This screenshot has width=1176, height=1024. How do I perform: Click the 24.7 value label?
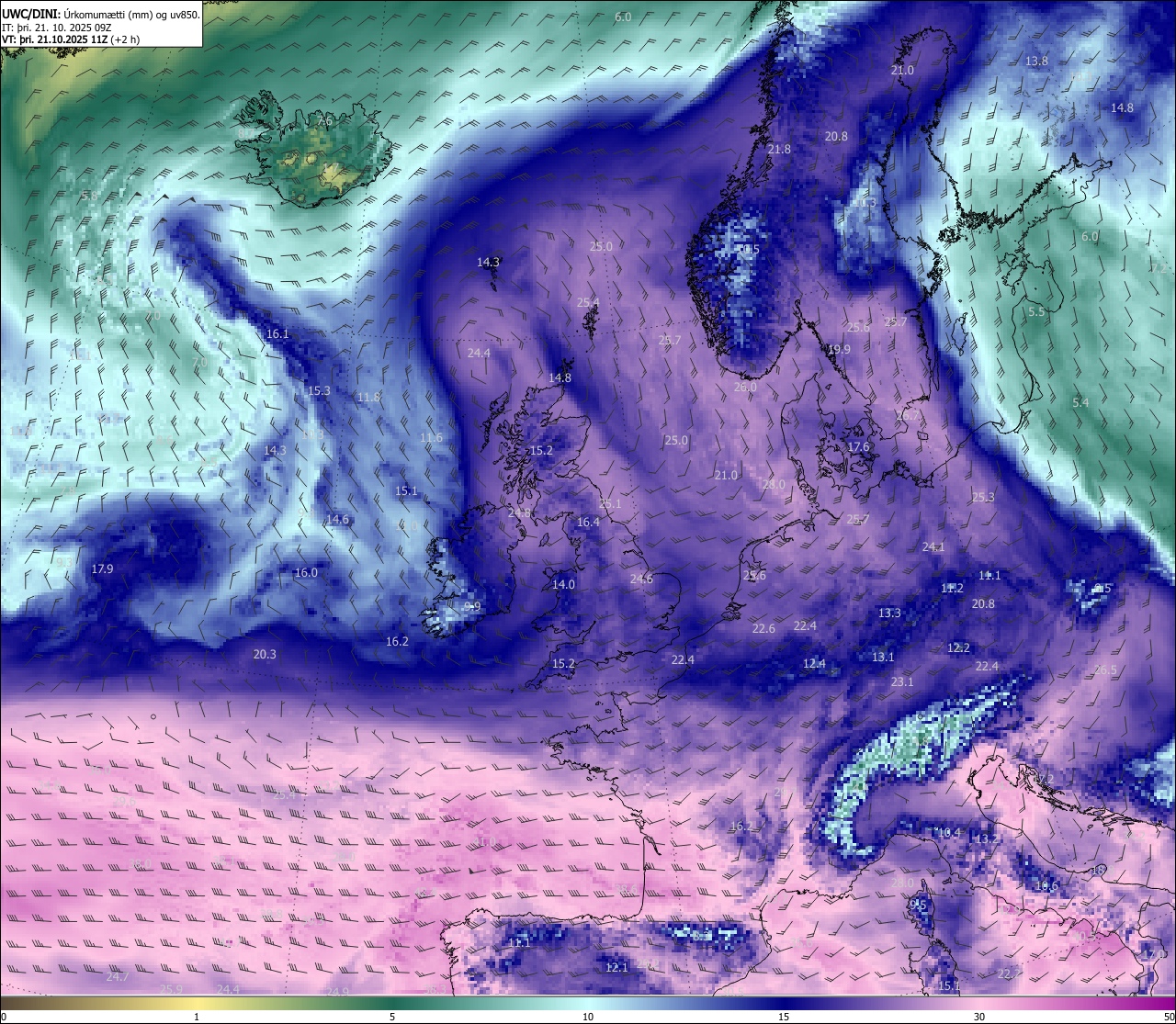[x=117, y=976]
